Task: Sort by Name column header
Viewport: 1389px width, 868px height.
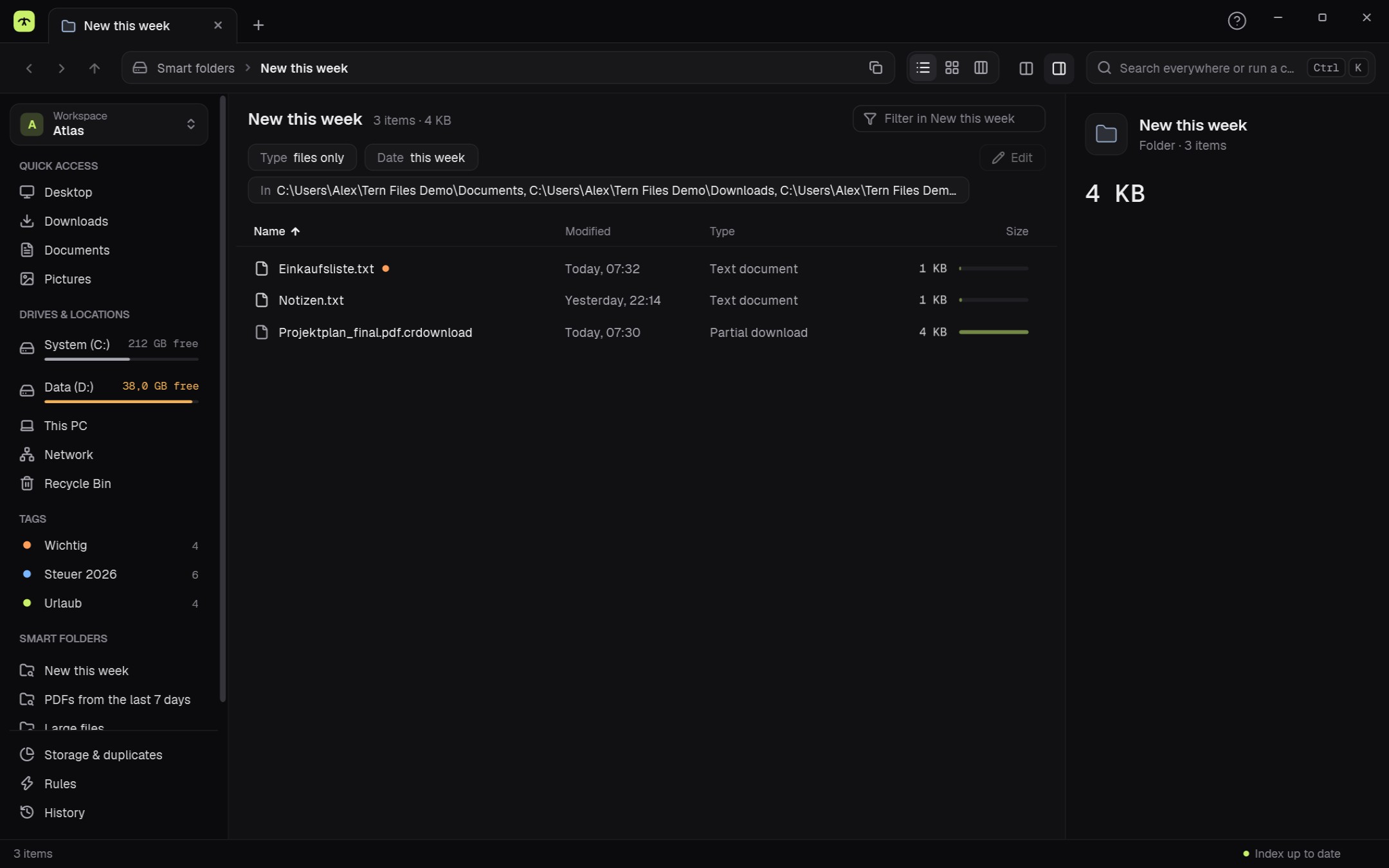Action: coord(277,231)
